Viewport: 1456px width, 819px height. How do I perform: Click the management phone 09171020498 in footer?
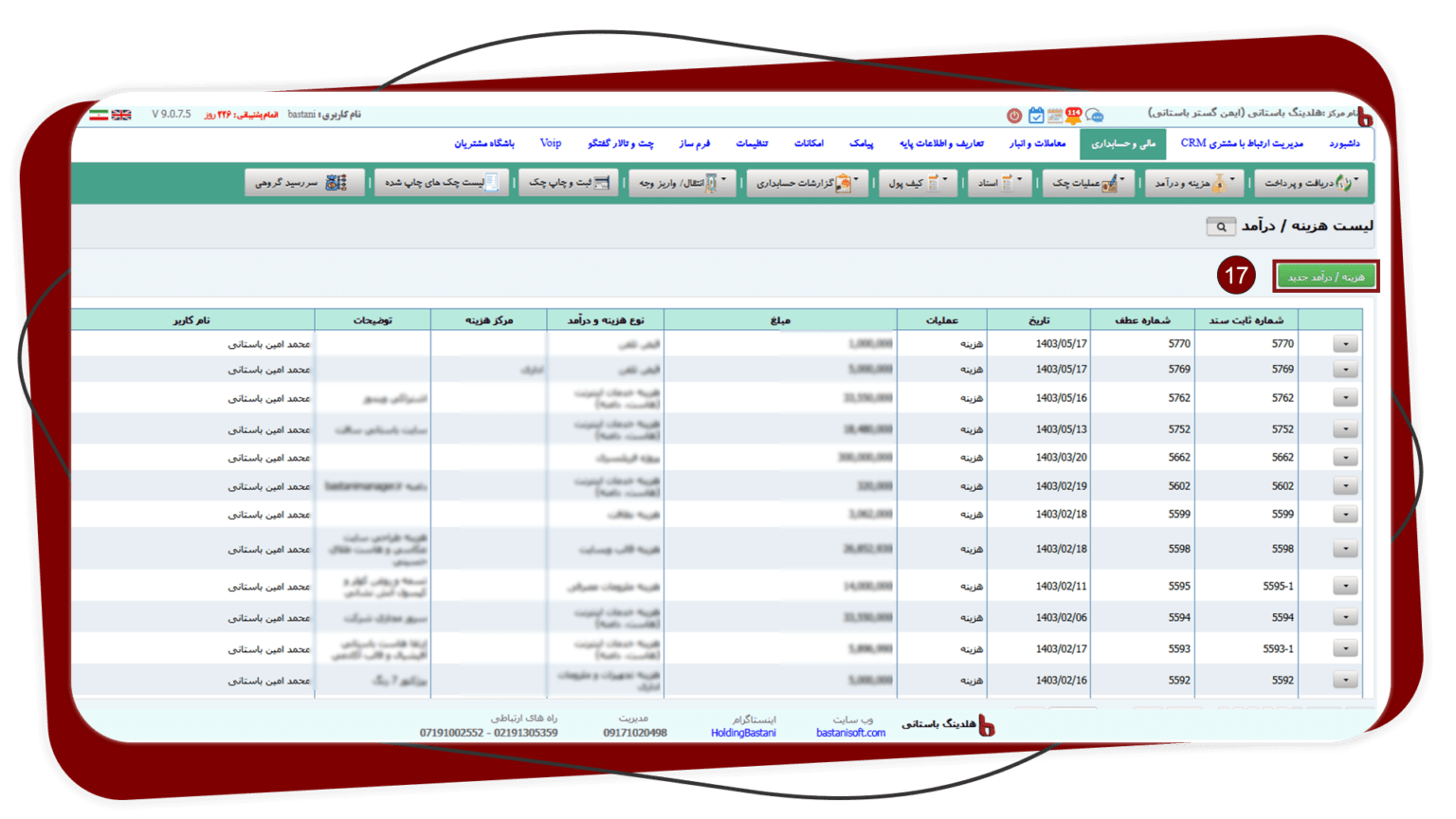635,733
